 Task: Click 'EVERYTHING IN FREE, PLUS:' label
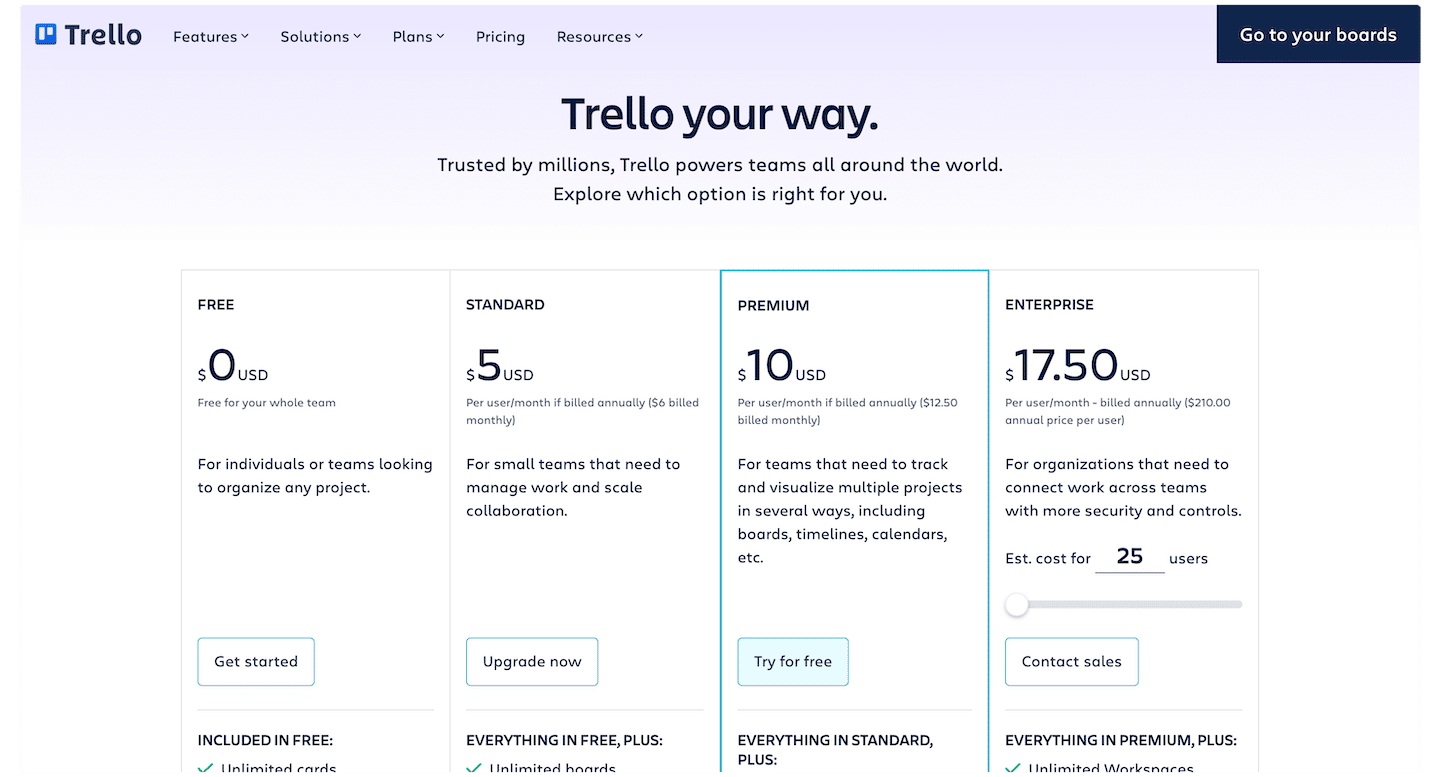(x=564, y=741)
